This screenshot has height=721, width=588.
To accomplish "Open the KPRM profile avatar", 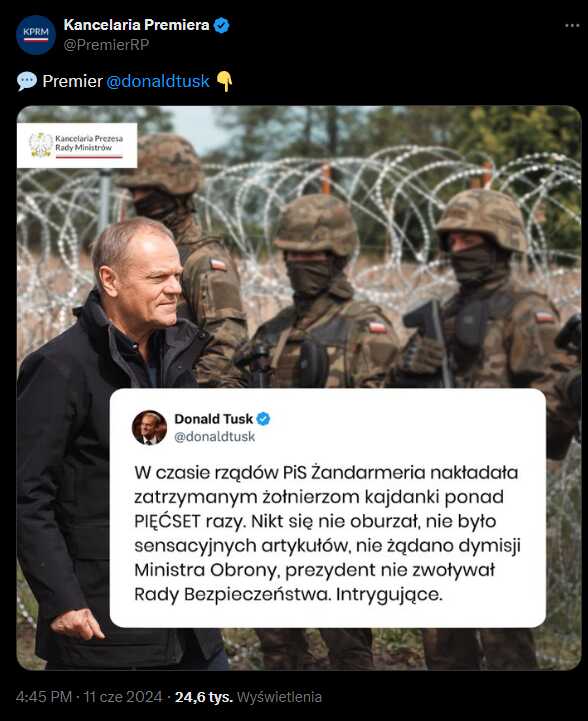I will [x=36, y=35].
